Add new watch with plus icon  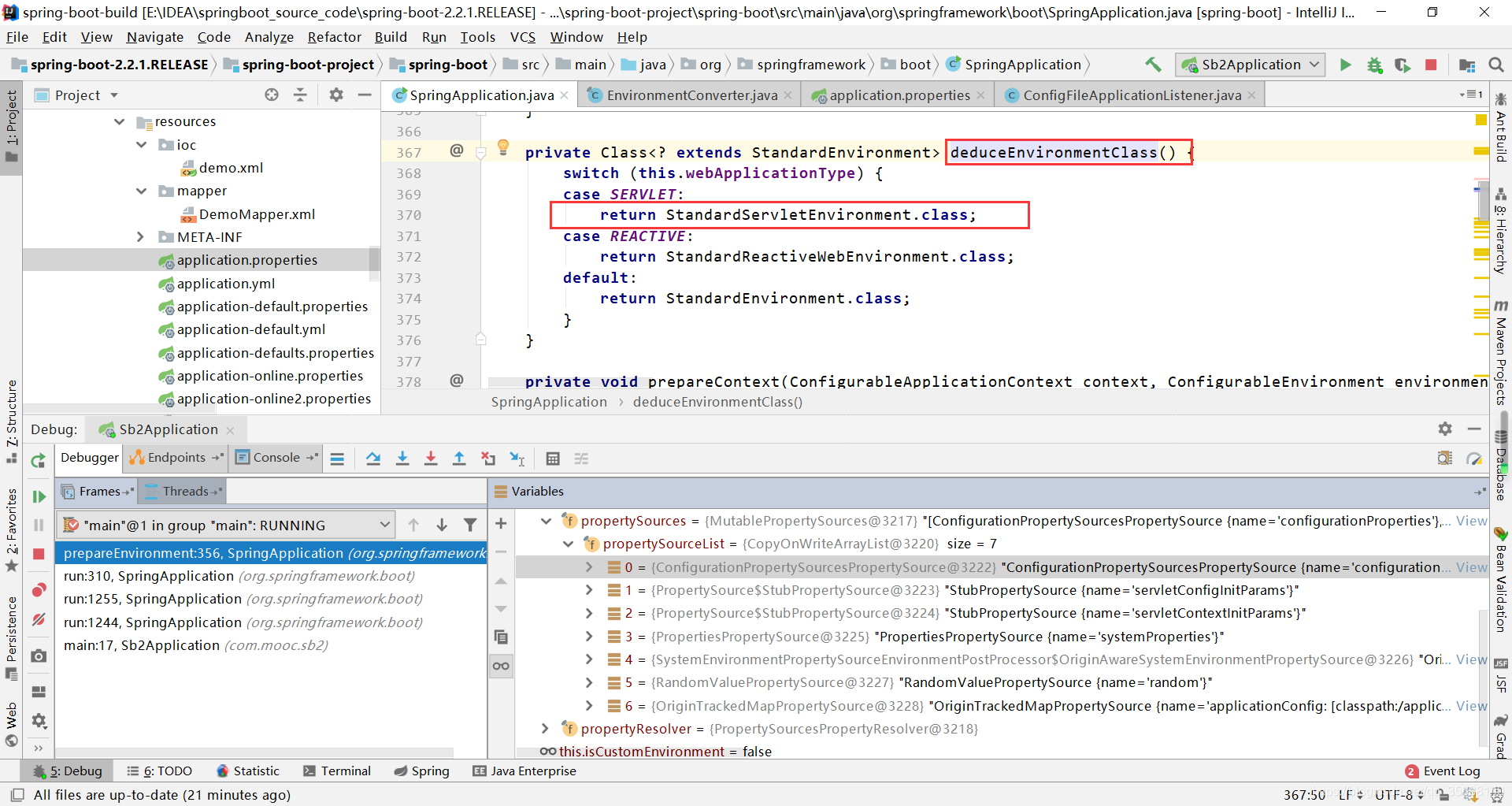tap(501, 523)
